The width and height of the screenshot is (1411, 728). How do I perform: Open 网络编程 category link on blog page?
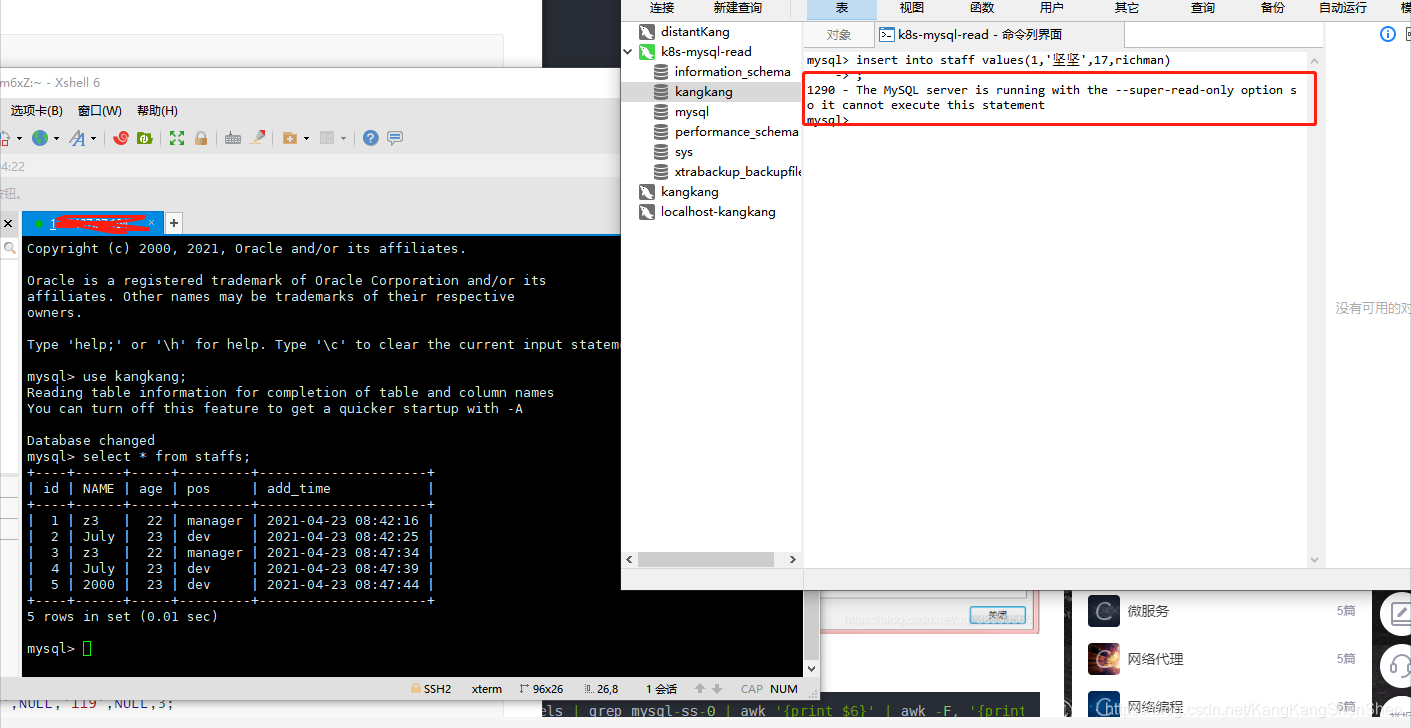click(x=1155, y=707)
